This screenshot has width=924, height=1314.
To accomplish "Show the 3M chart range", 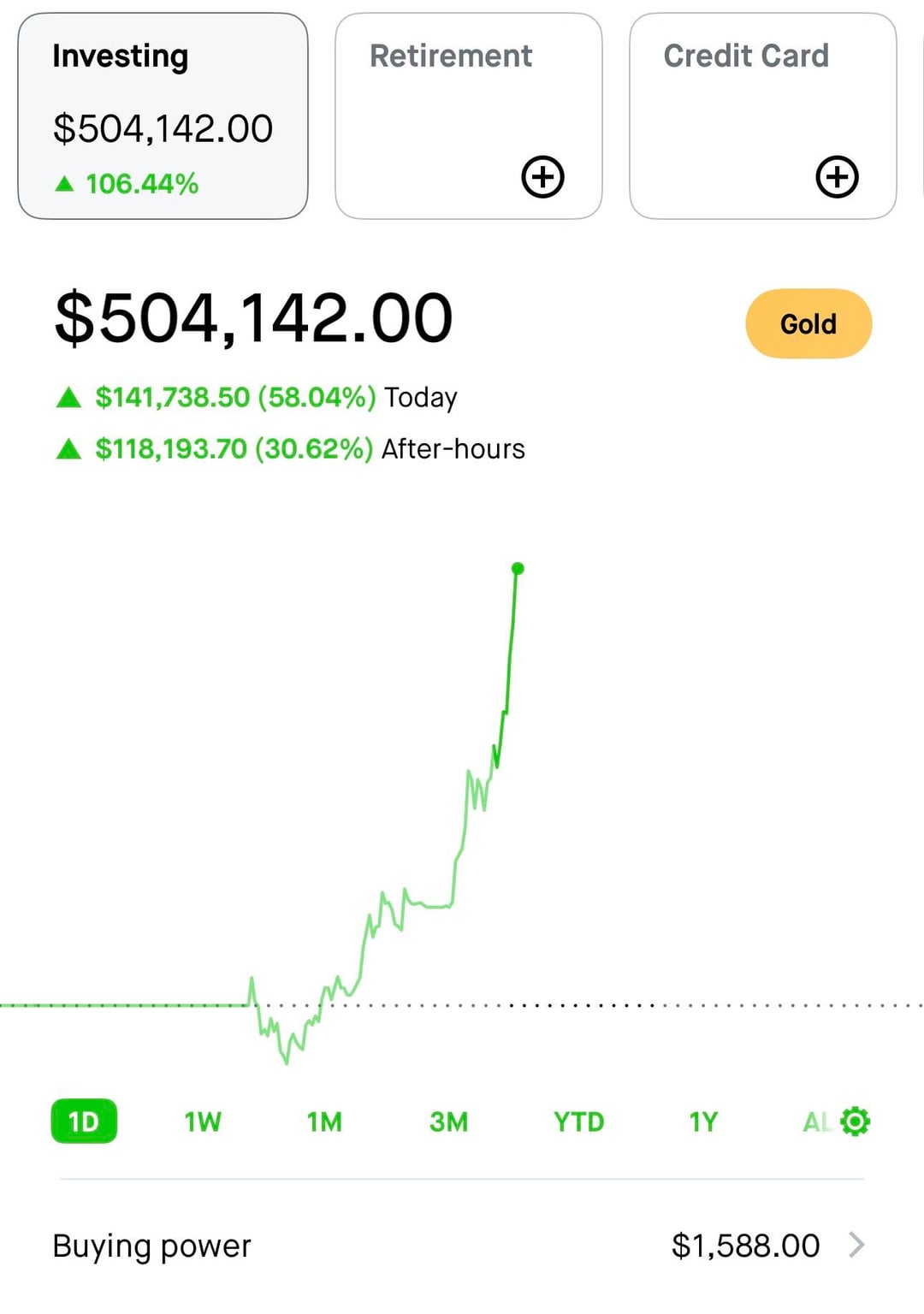I will (448, 1122).
